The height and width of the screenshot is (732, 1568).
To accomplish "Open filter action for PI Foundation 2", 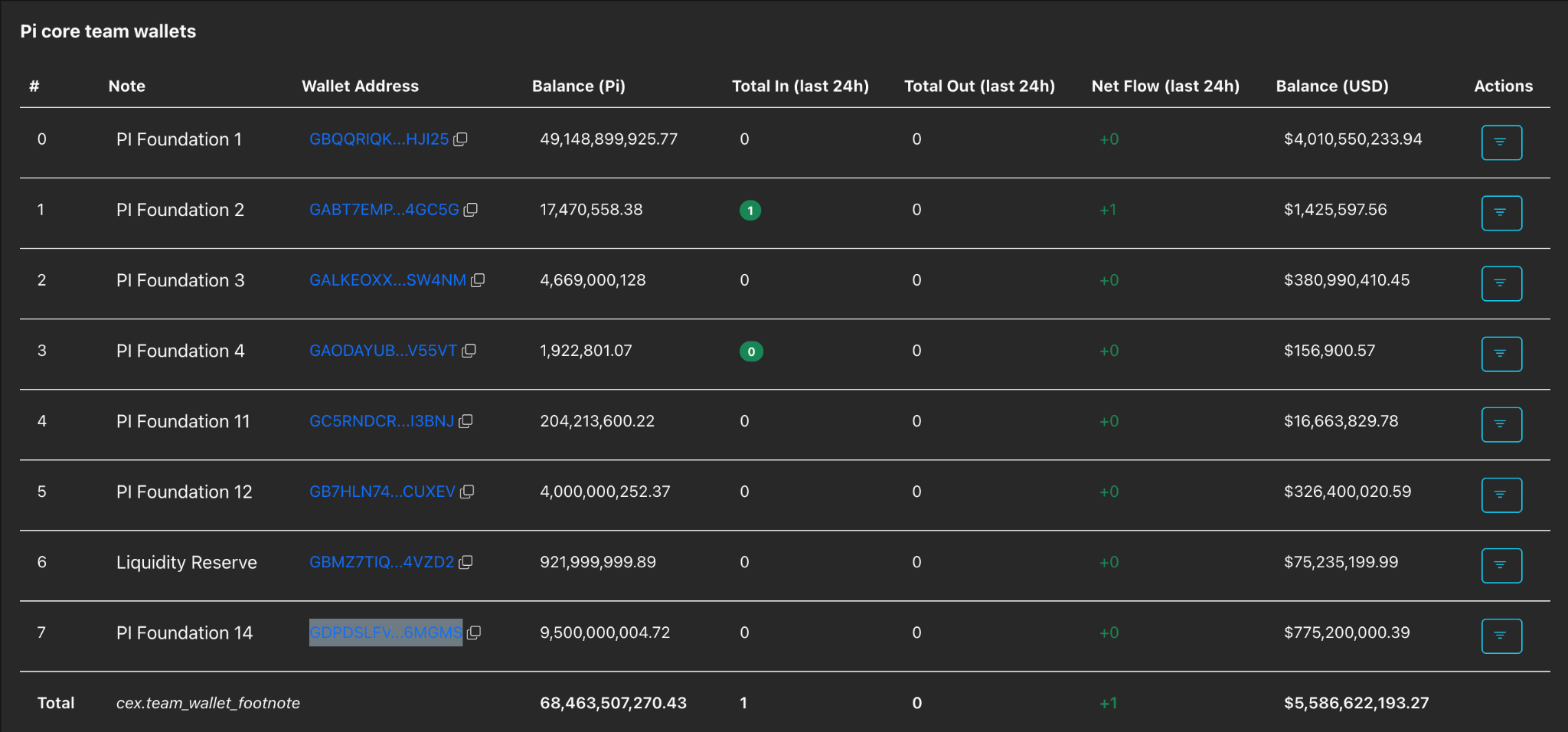I will point(1501,213).
